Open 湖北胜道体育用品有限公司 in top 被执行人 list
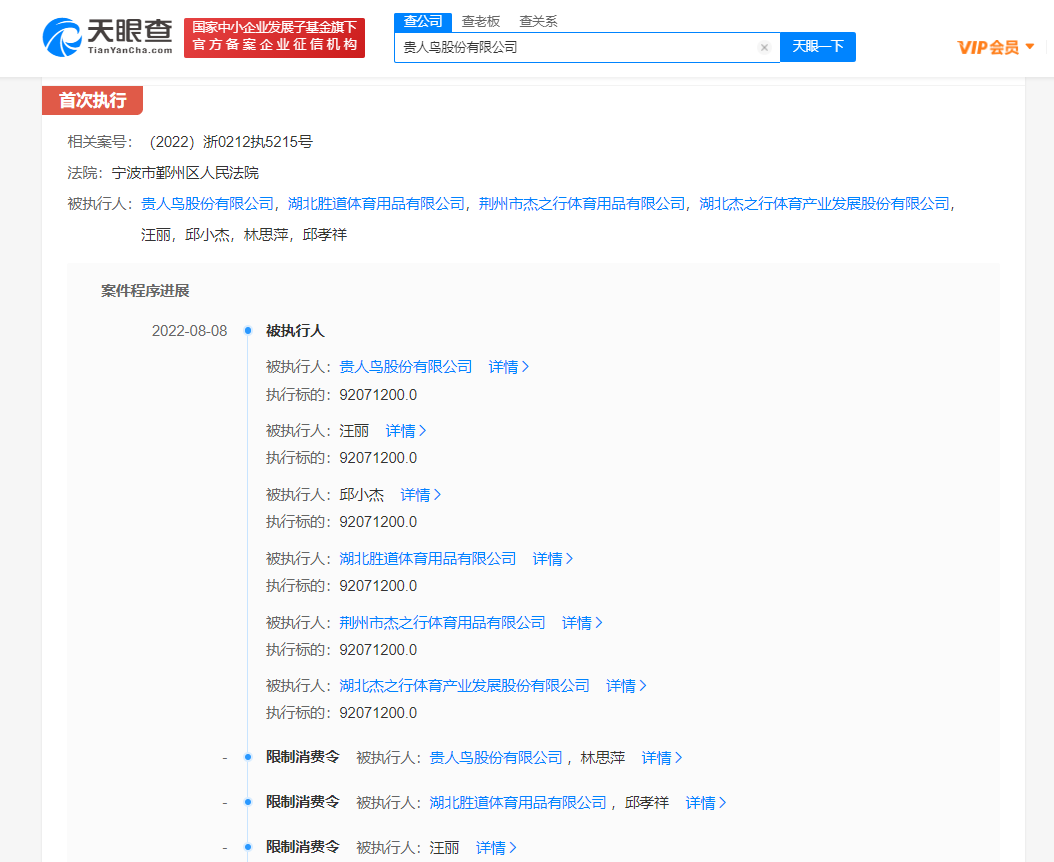The image size is (1054, 862). (x=376, y=204)
